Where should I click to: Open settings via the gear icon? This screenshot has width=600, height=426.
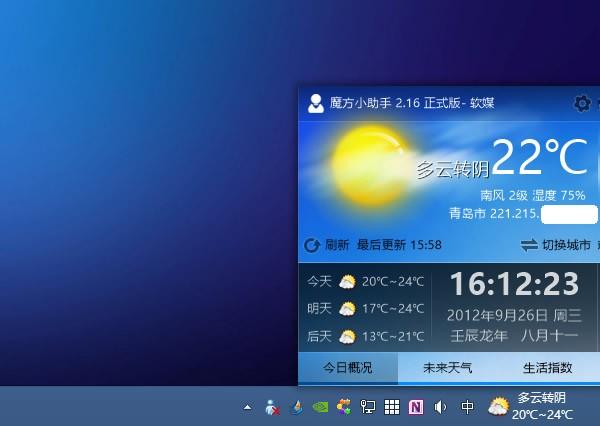[x=581, y=103]
